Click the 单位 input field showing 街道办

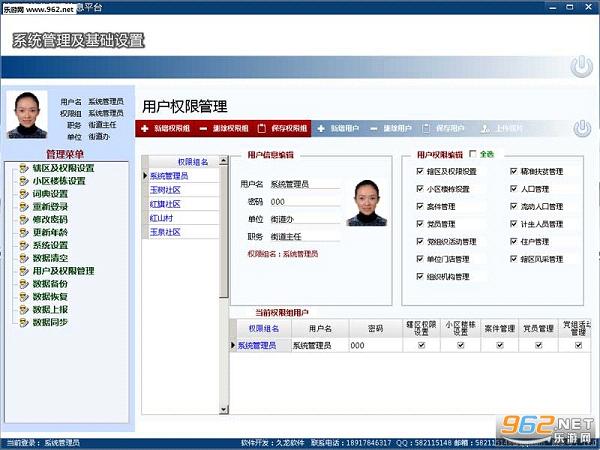point(305,219)
